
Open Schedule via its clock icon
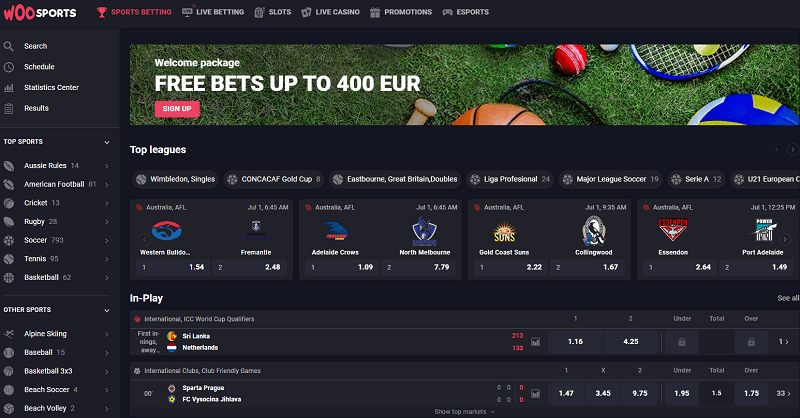[9, 67]
